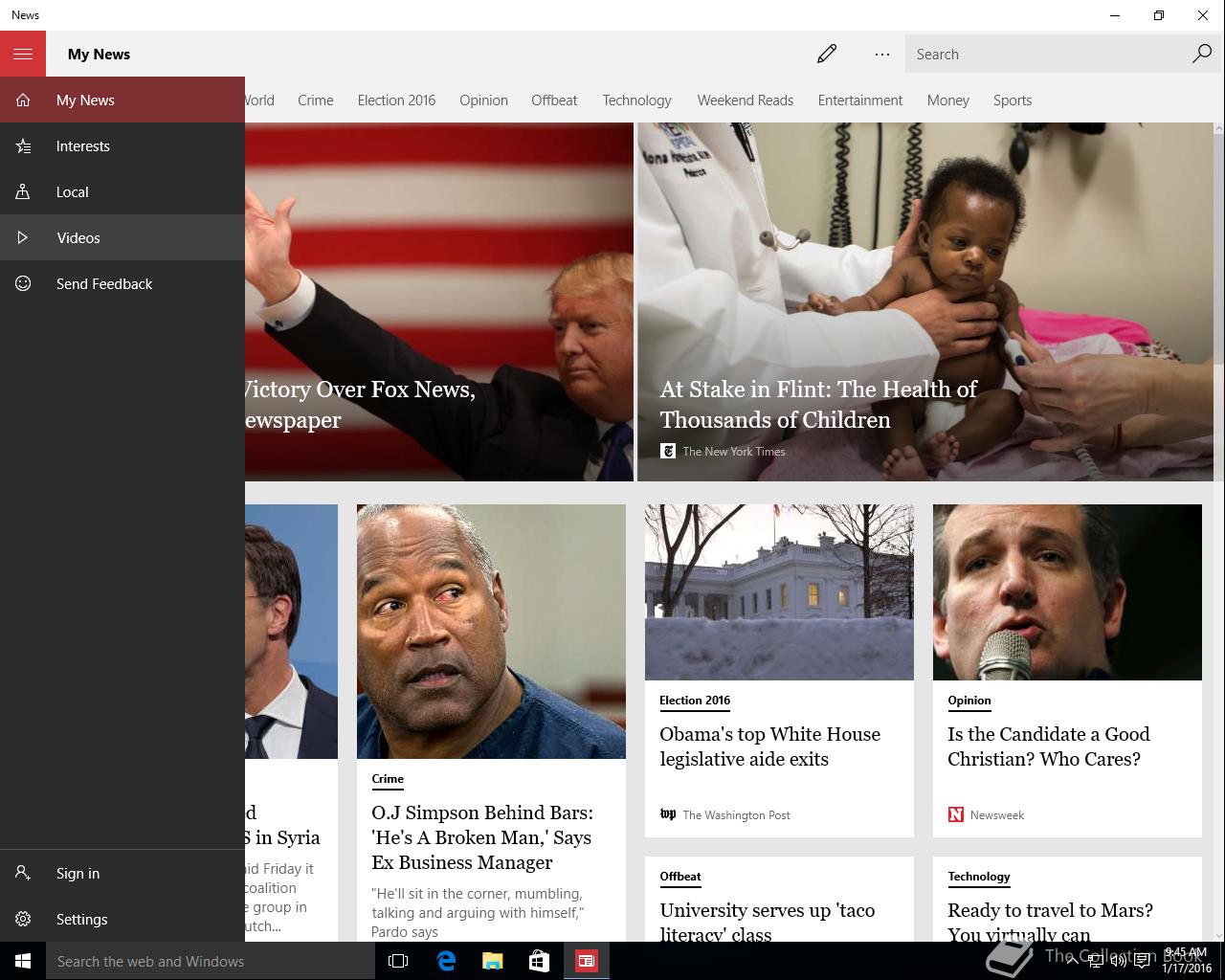
Task: Switch to the Entertainment tab
Action: [860, 100]
